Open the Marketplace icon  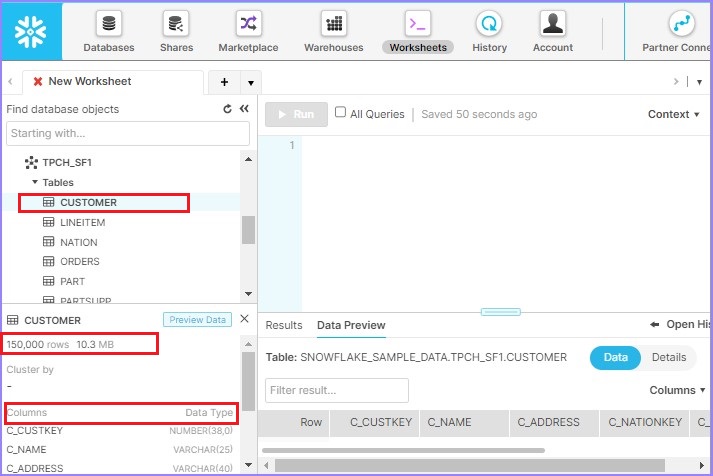[248, 24]
